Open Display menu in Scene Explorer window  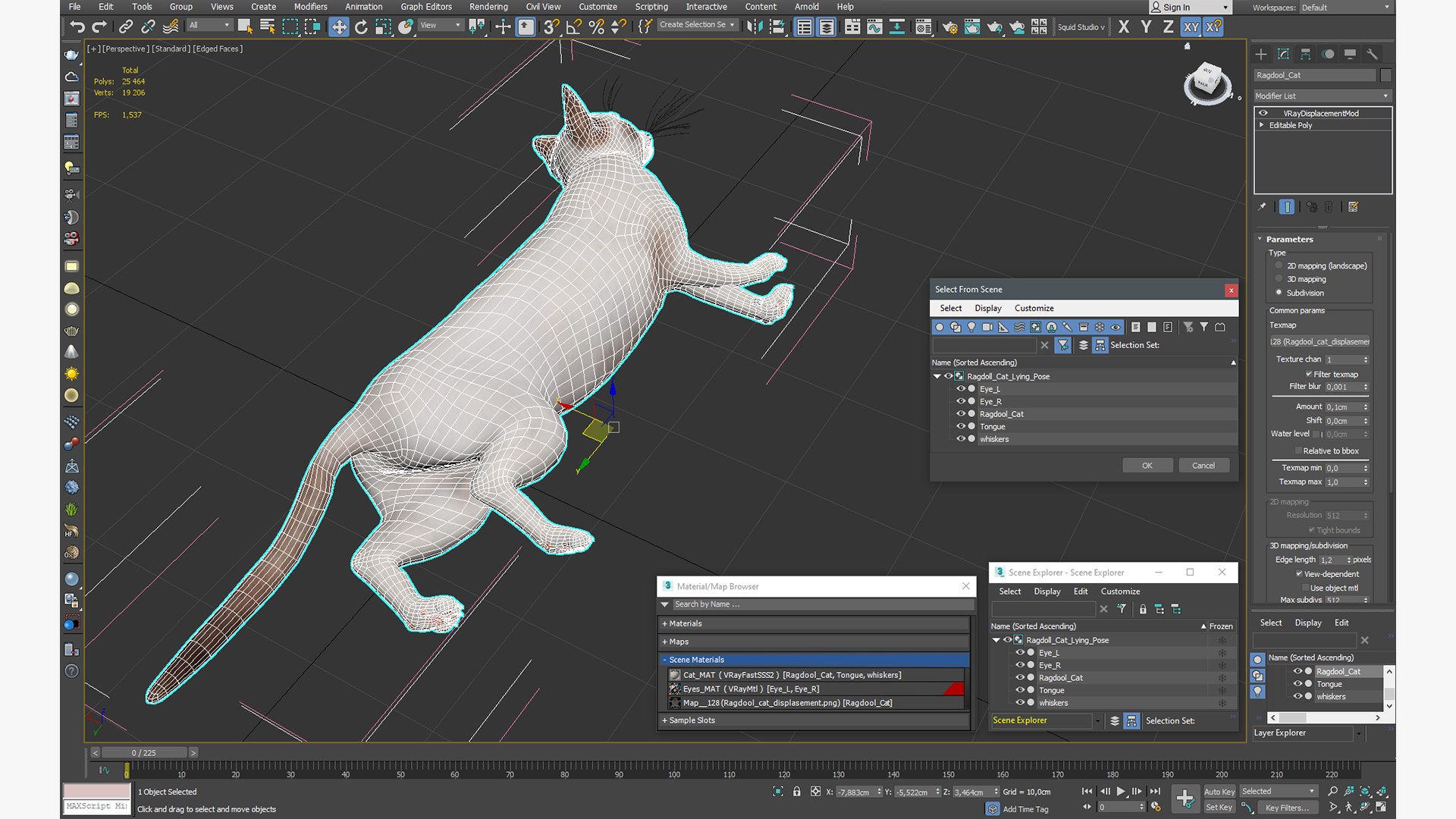(x=1047, y=591)
